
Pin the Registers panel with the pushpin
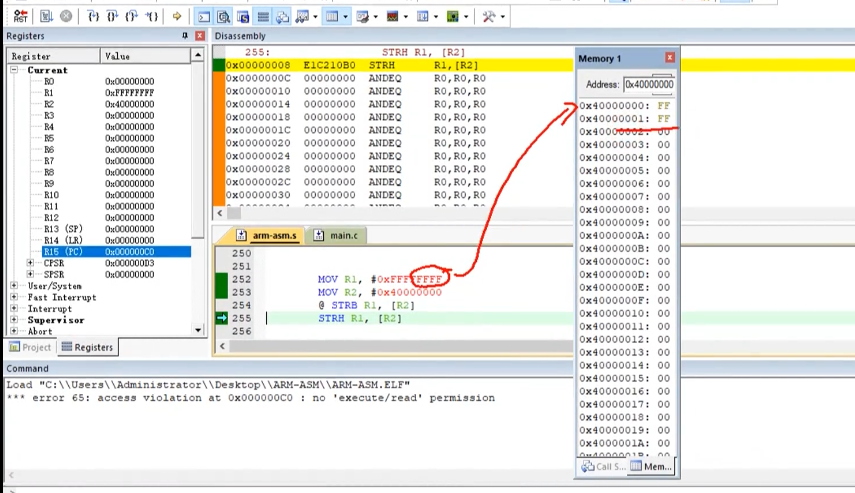(185, 35)
